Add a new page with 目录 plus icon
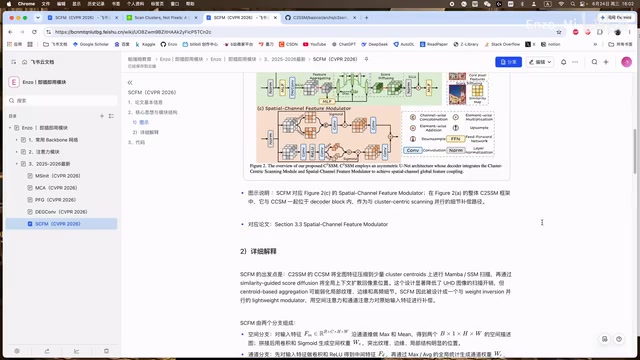Viewport: 640px width, 360px height. click(102, 116)
